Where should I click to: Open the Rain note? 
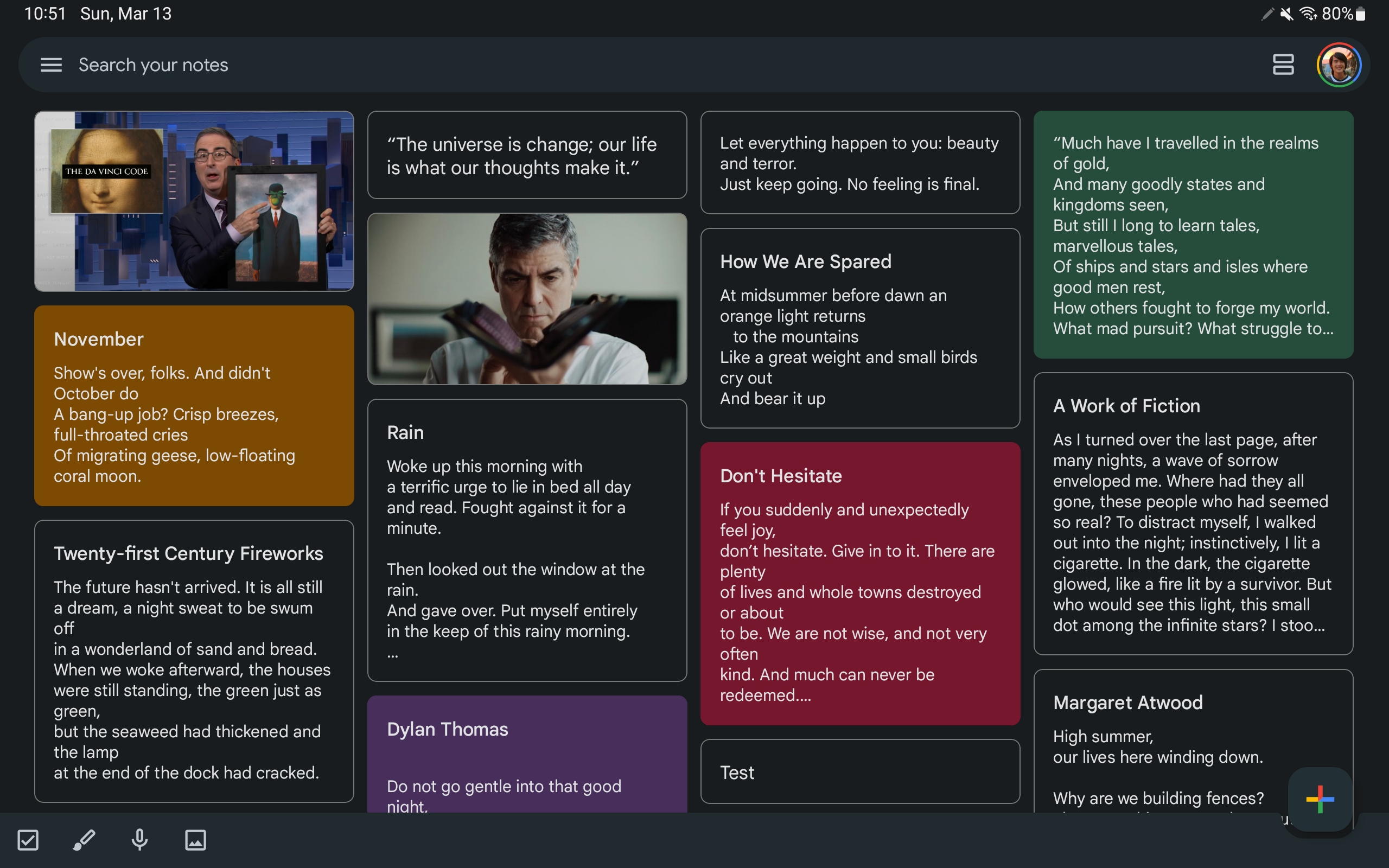point(527,540)
